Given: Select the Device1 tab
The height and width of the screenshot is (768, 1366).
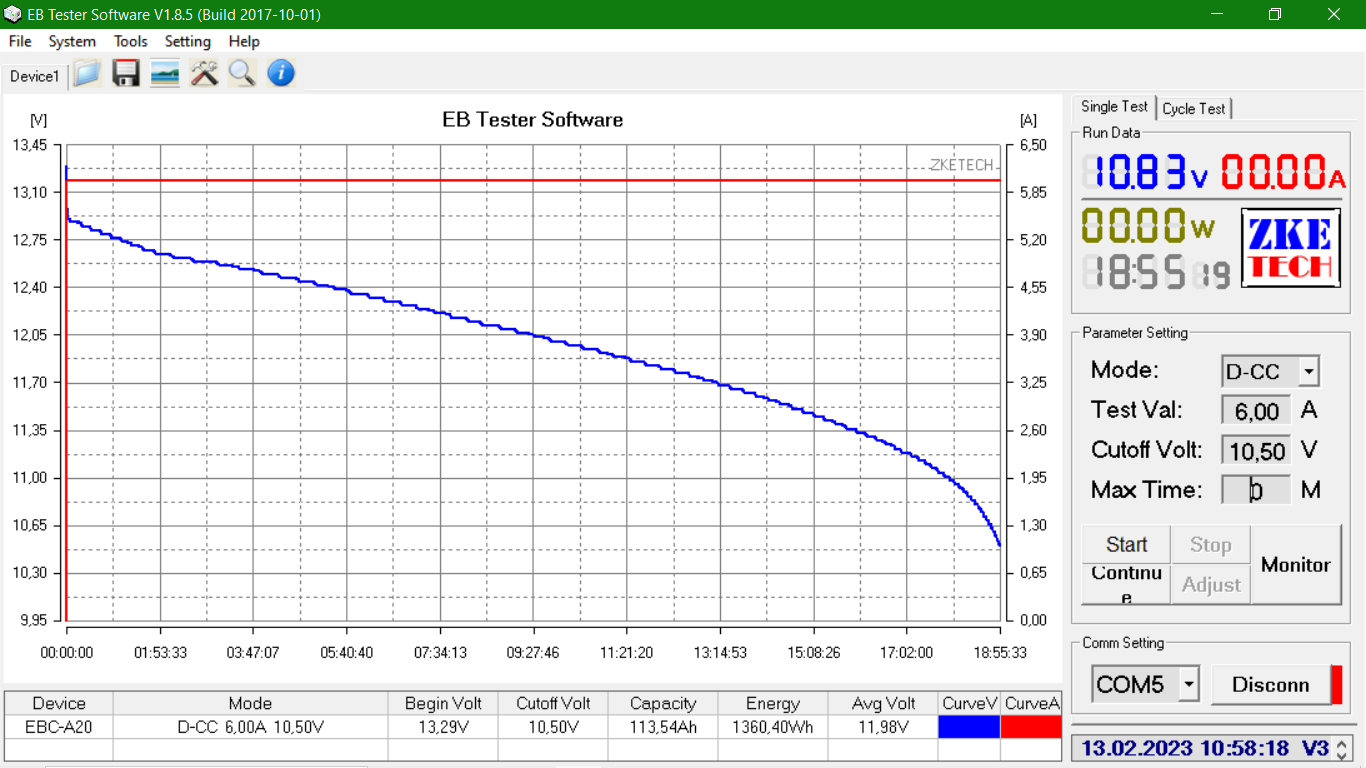Looking at the screenshot, I should [x=35, y=76].
